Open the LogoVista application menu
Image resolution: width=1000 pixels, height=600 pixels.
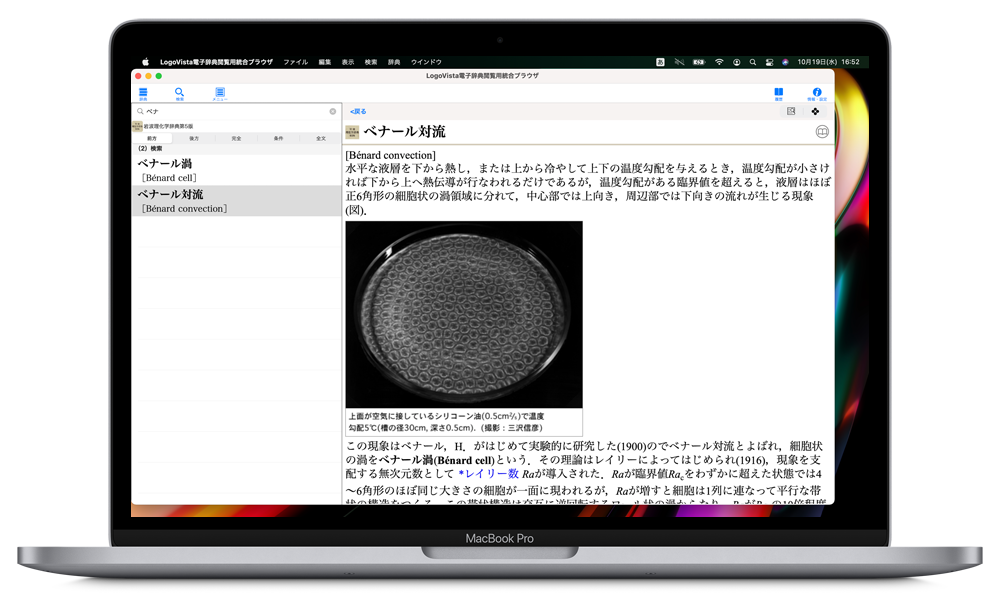(x=216, y=62)
